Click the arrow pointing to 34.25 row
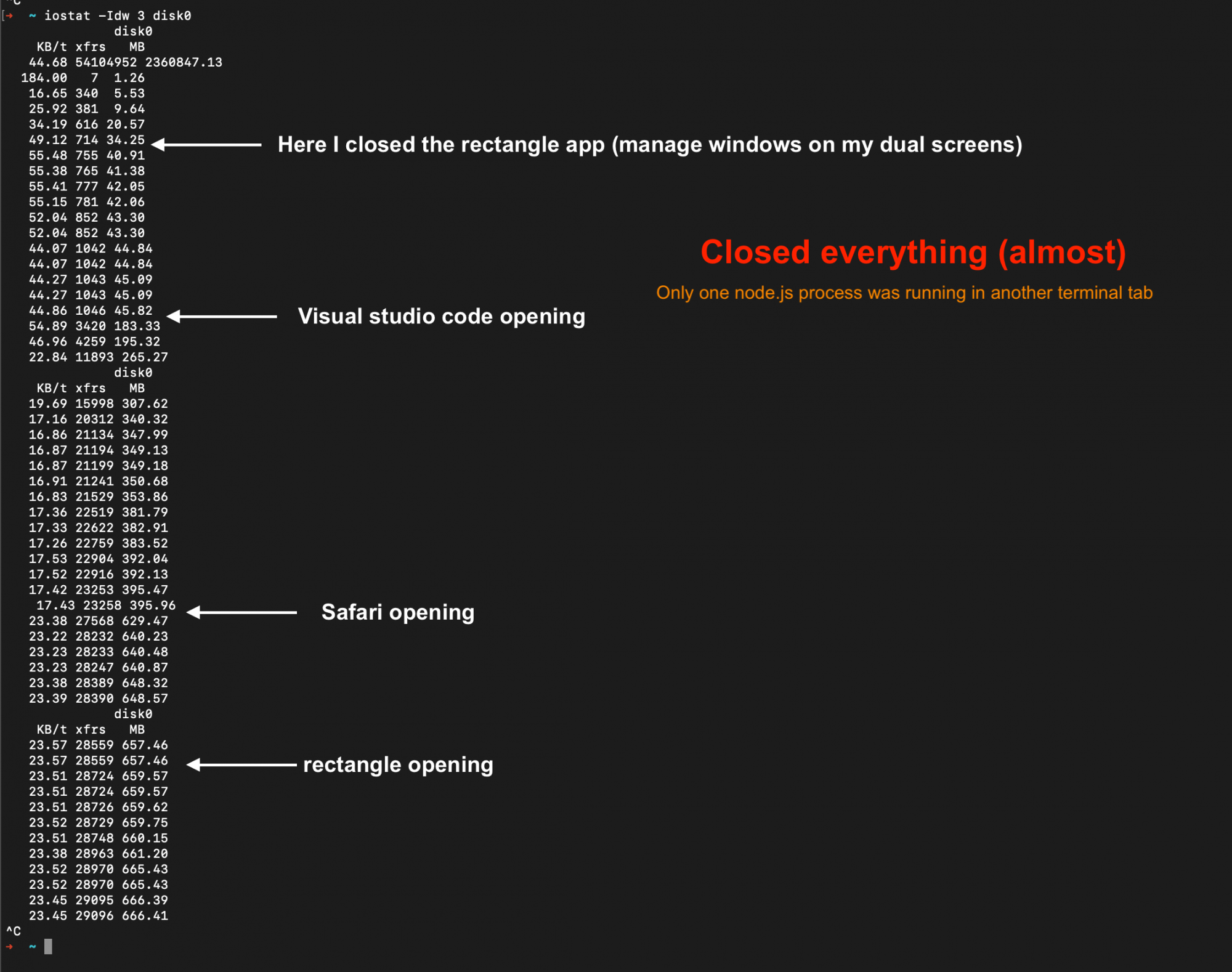Viewport: 1232px width, 972px height. click(x=206, y=145)
